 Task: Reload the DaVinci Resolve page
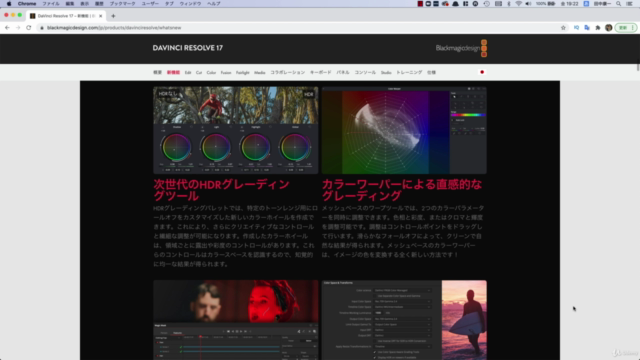pos(29,28)
